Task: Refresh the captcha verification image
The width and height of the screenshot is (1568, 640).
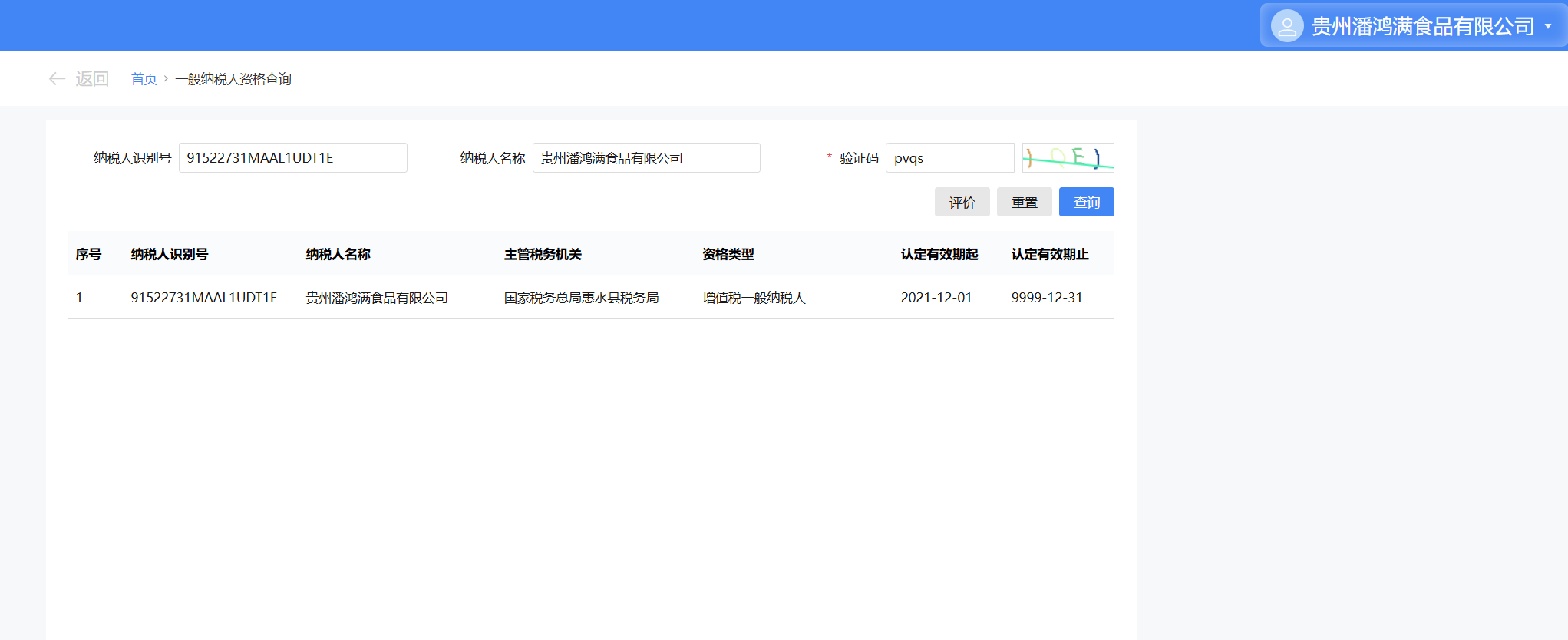Action: 1068,158
